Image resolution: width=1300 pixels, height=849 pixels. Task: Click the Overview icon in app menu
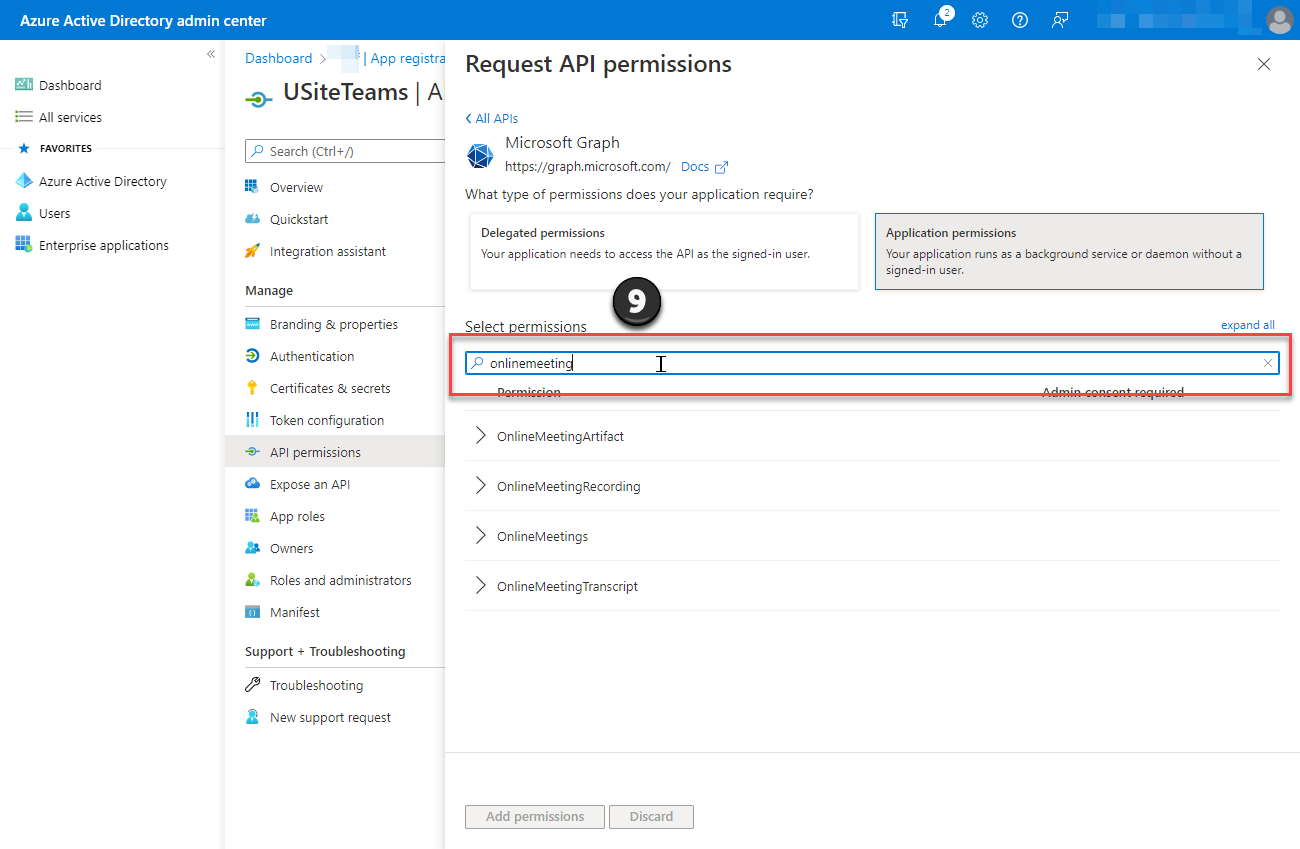point(252,187)
